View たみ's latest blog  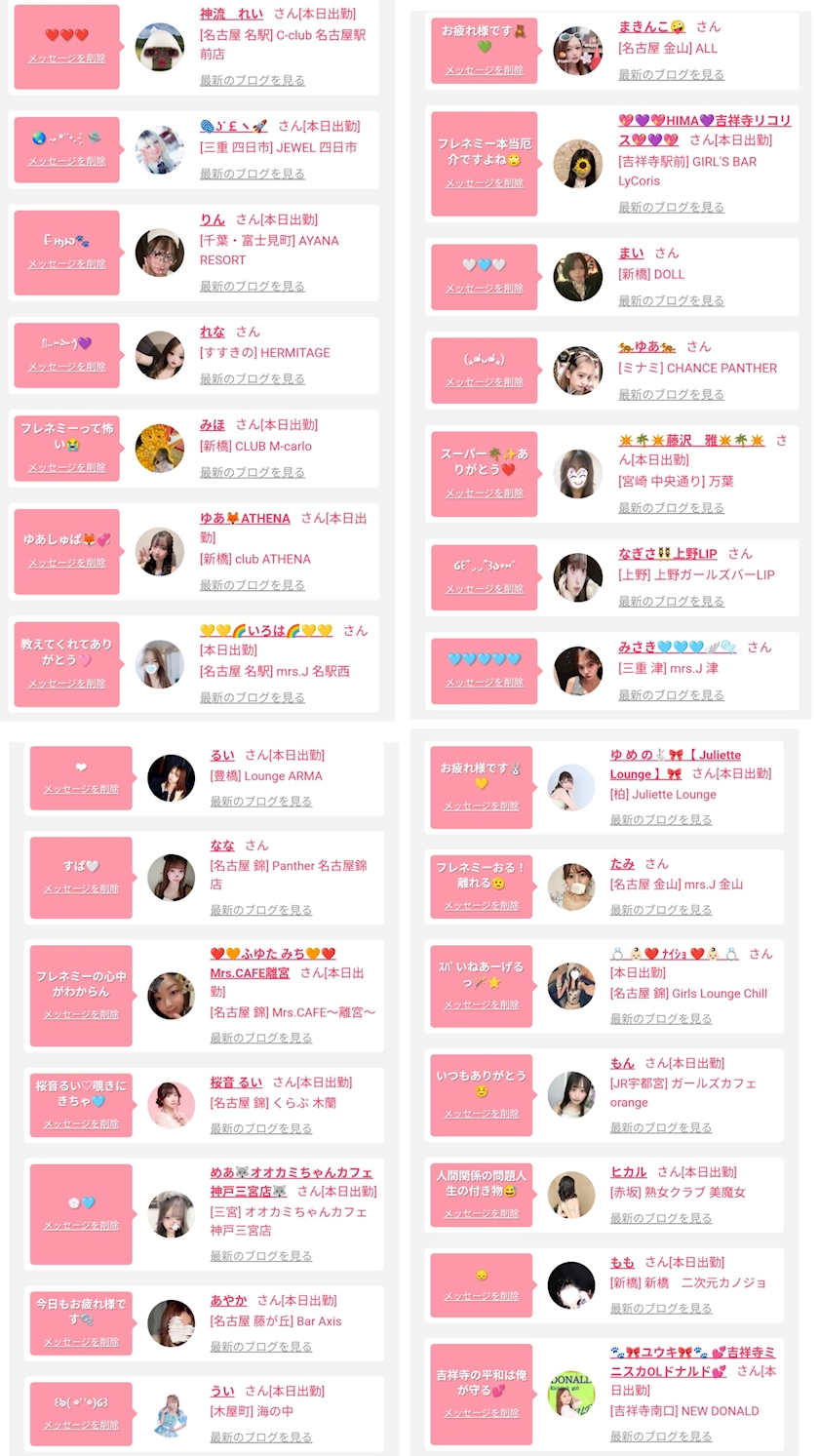click(x=661, y=910)
